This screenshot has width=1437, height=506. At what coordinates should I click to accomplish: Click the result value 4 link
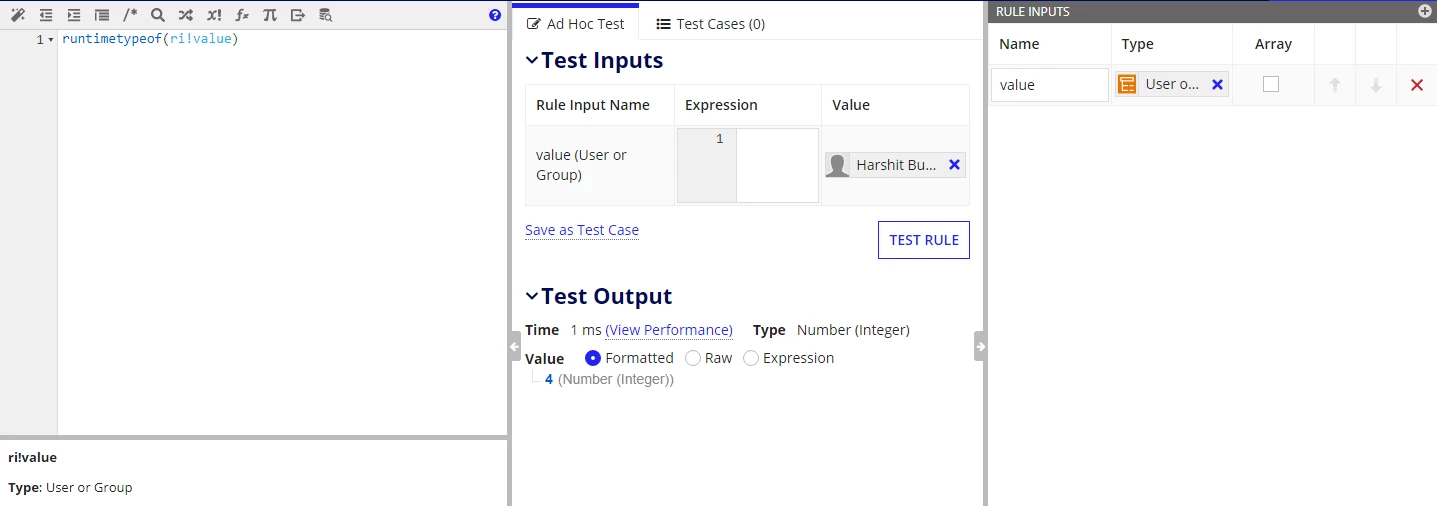coord(549,380)
